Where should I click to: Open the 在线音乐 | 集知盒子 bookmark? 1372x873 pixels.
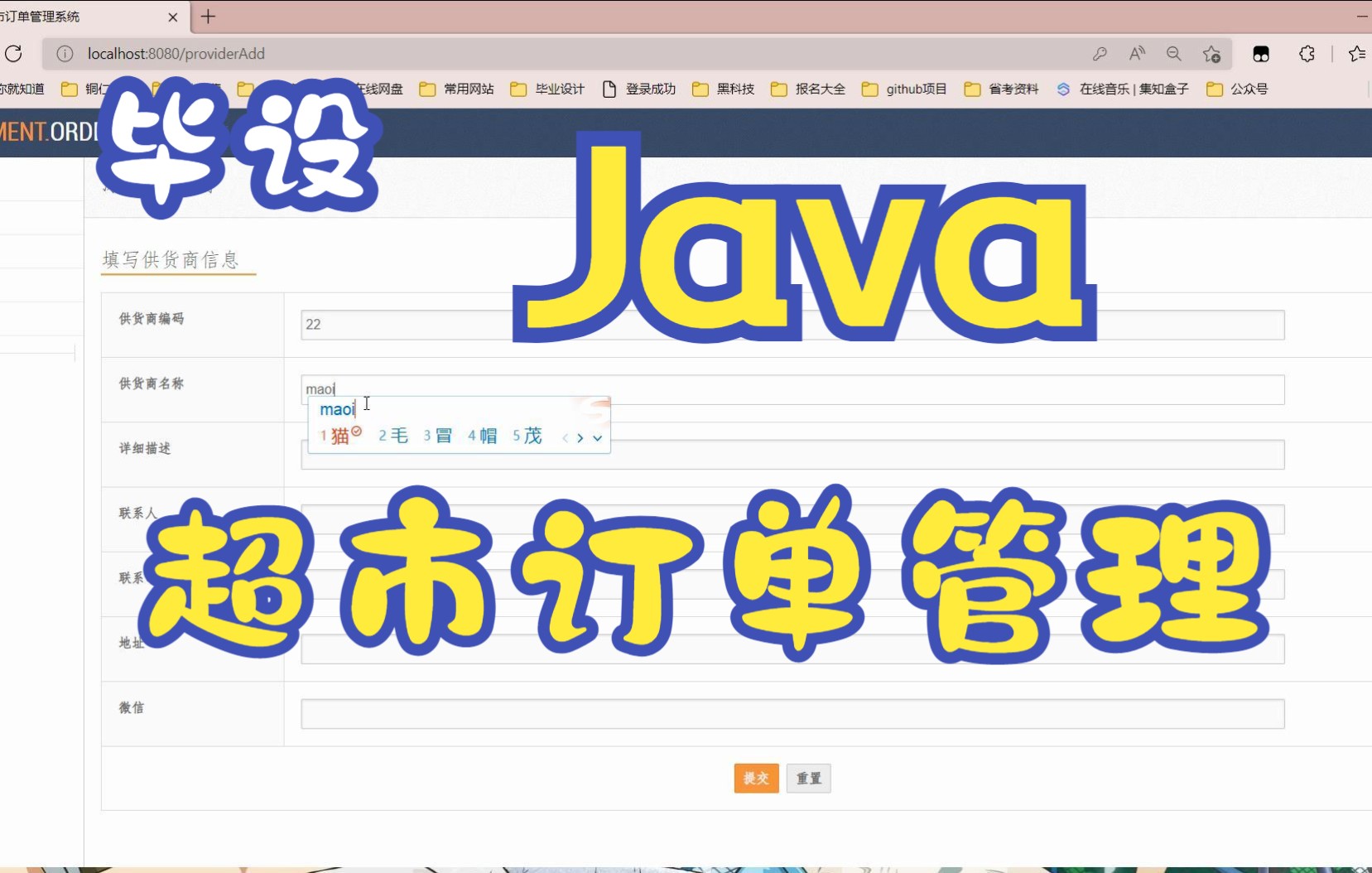[1123, 89]
